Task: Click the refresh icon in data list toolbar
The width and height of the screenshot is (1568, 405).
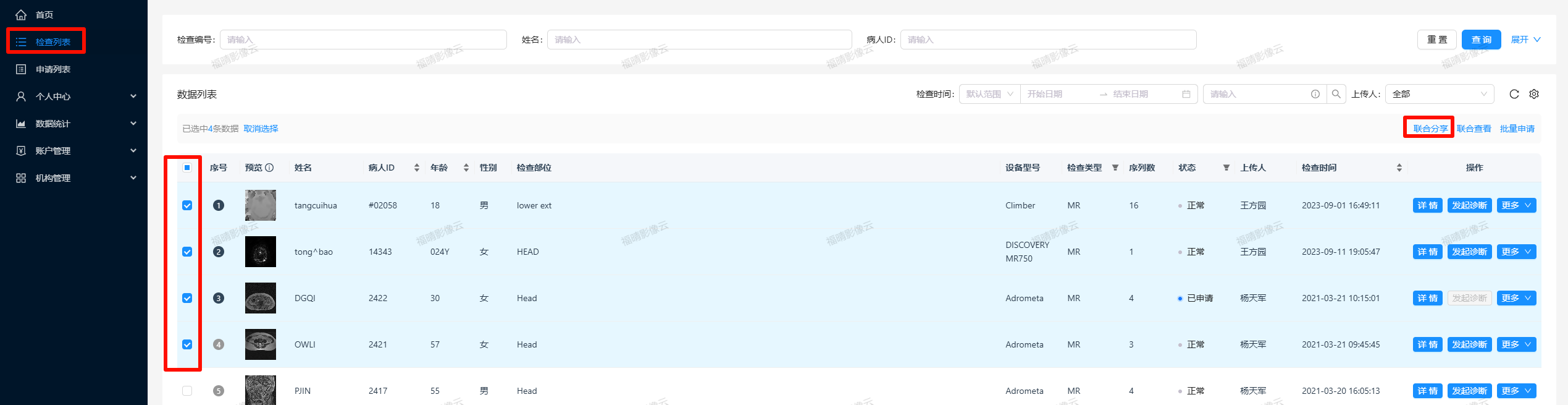Action: click(x=1514, y=94)
